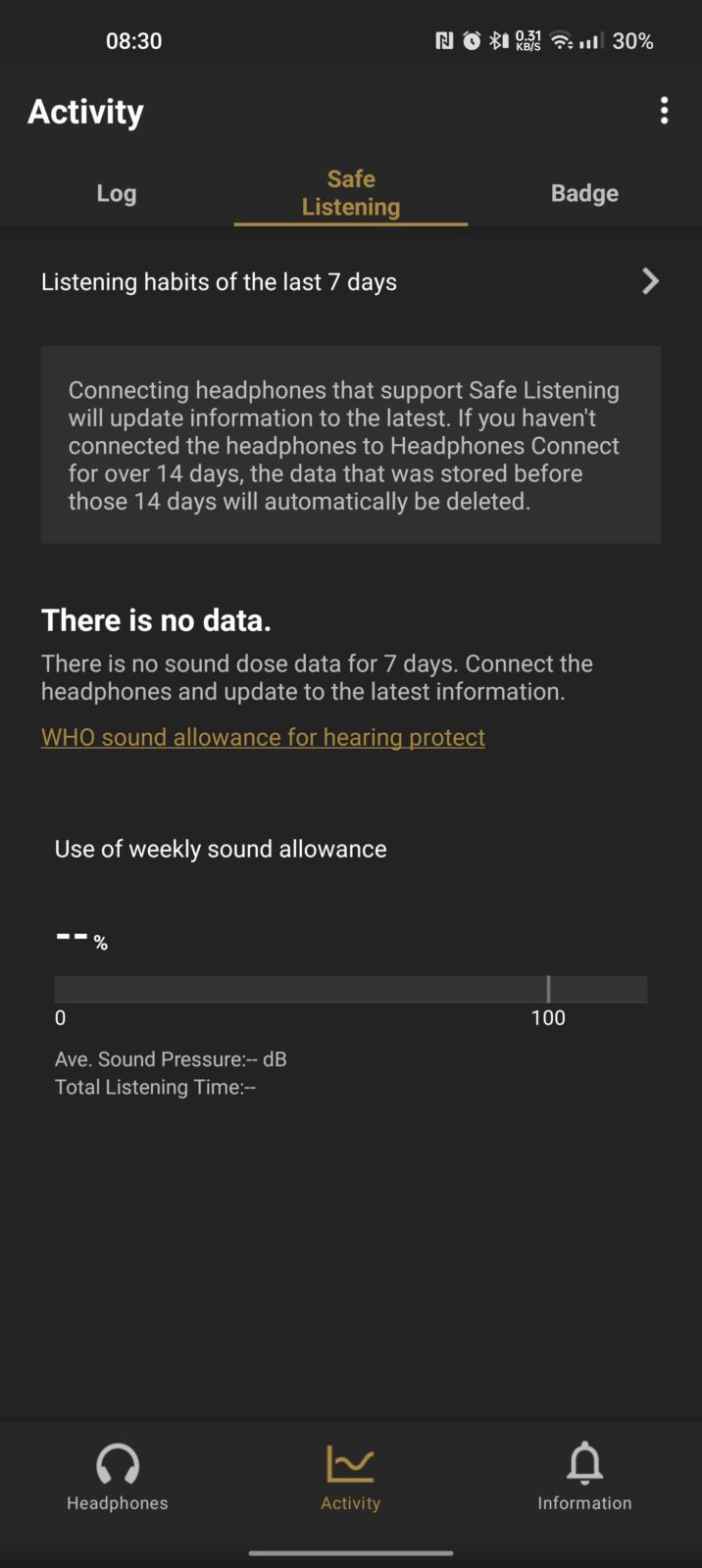Tap the Headphones icon in bottom navigation
Screen dimensions: 702x1568
[118, 1465]
